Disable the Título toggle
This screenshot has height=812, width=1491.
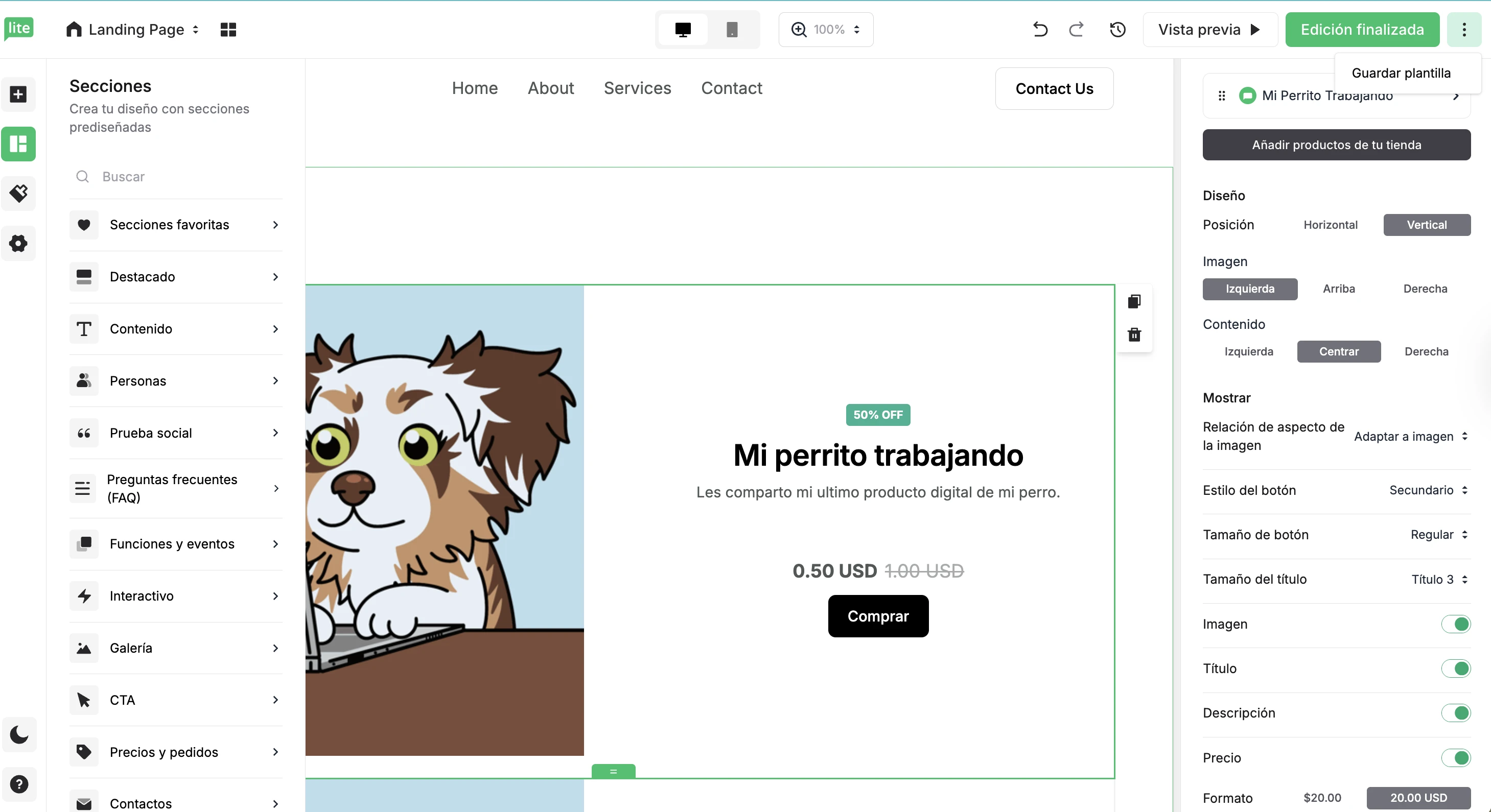[x=1457, y=668]
